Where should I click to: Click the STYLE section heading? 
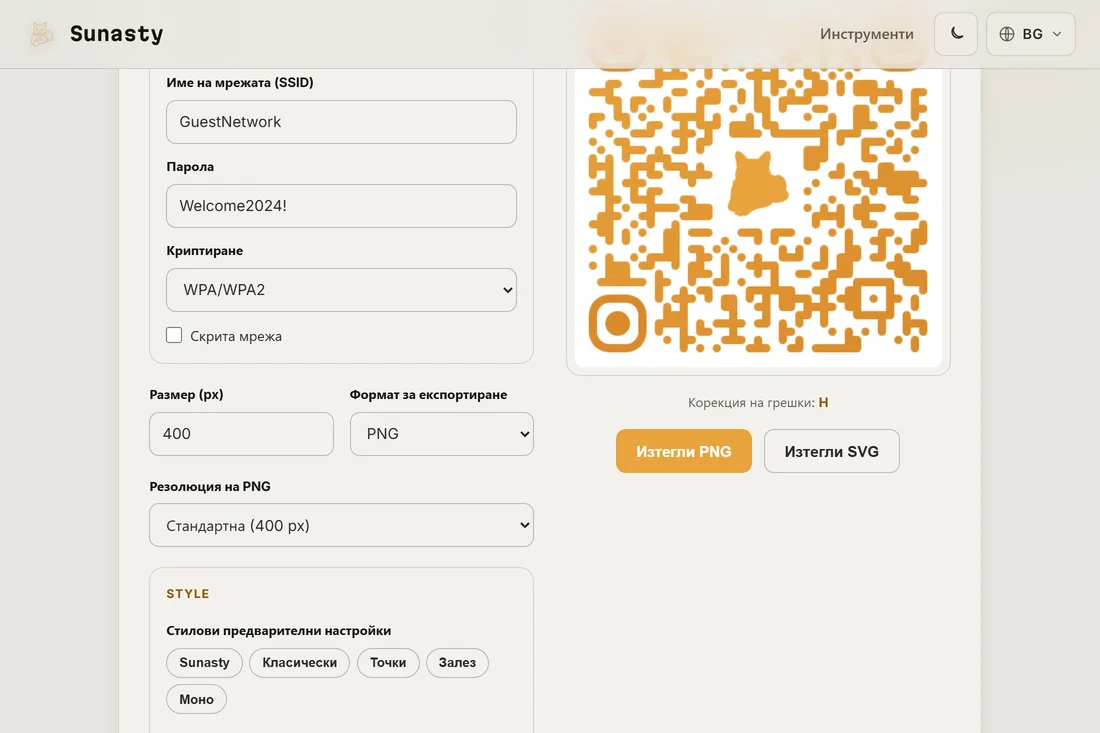click(187, 594)
